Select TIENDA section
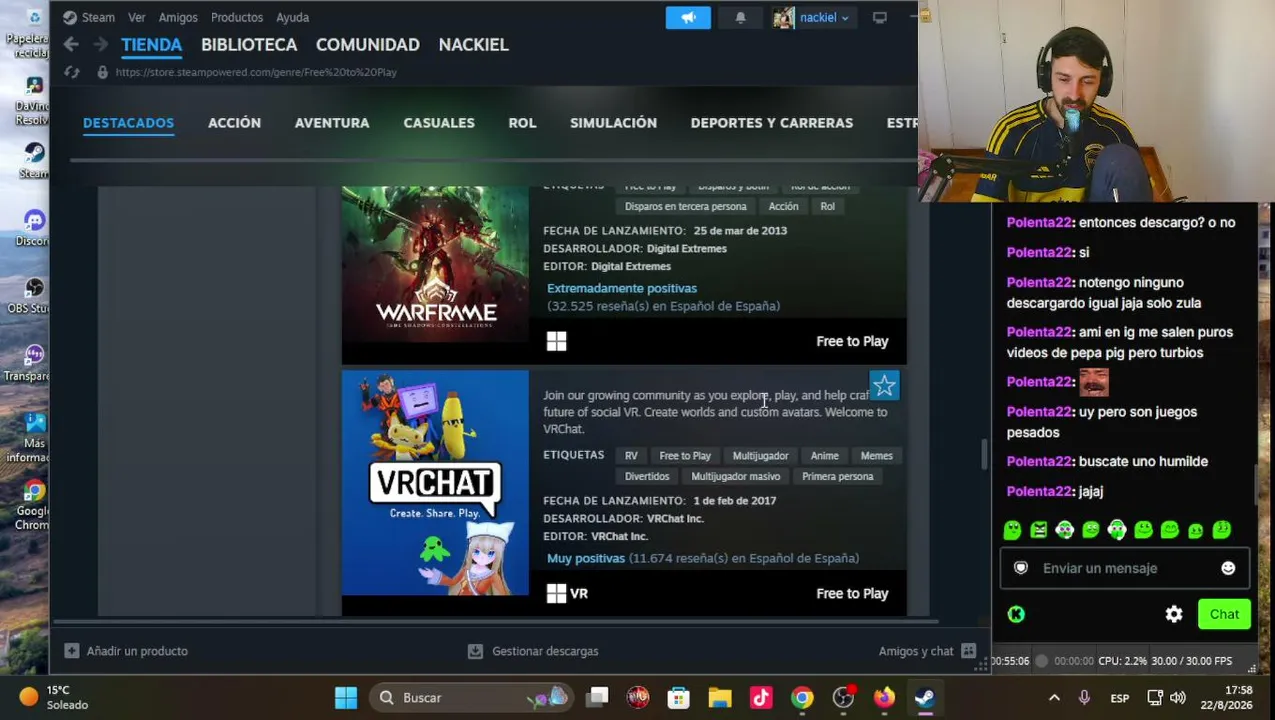The image size is (1275, 720). coord(152,44)
